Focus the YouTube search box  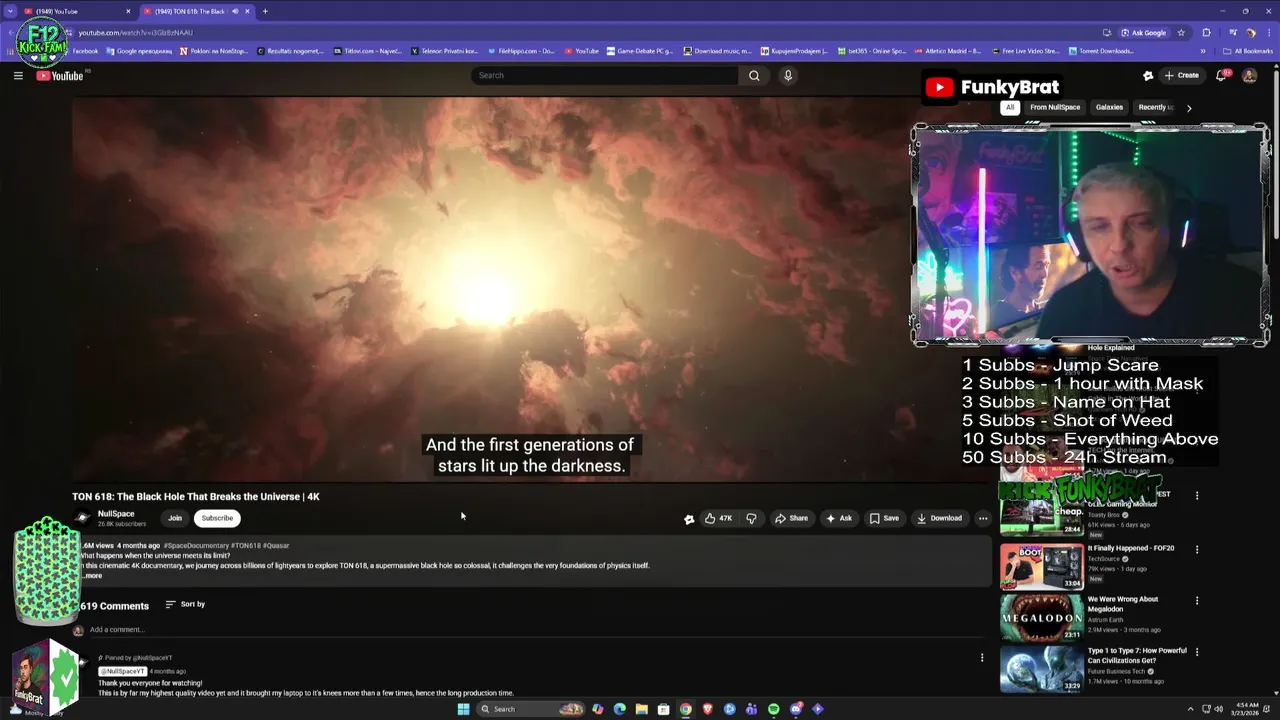coord(605,75)
